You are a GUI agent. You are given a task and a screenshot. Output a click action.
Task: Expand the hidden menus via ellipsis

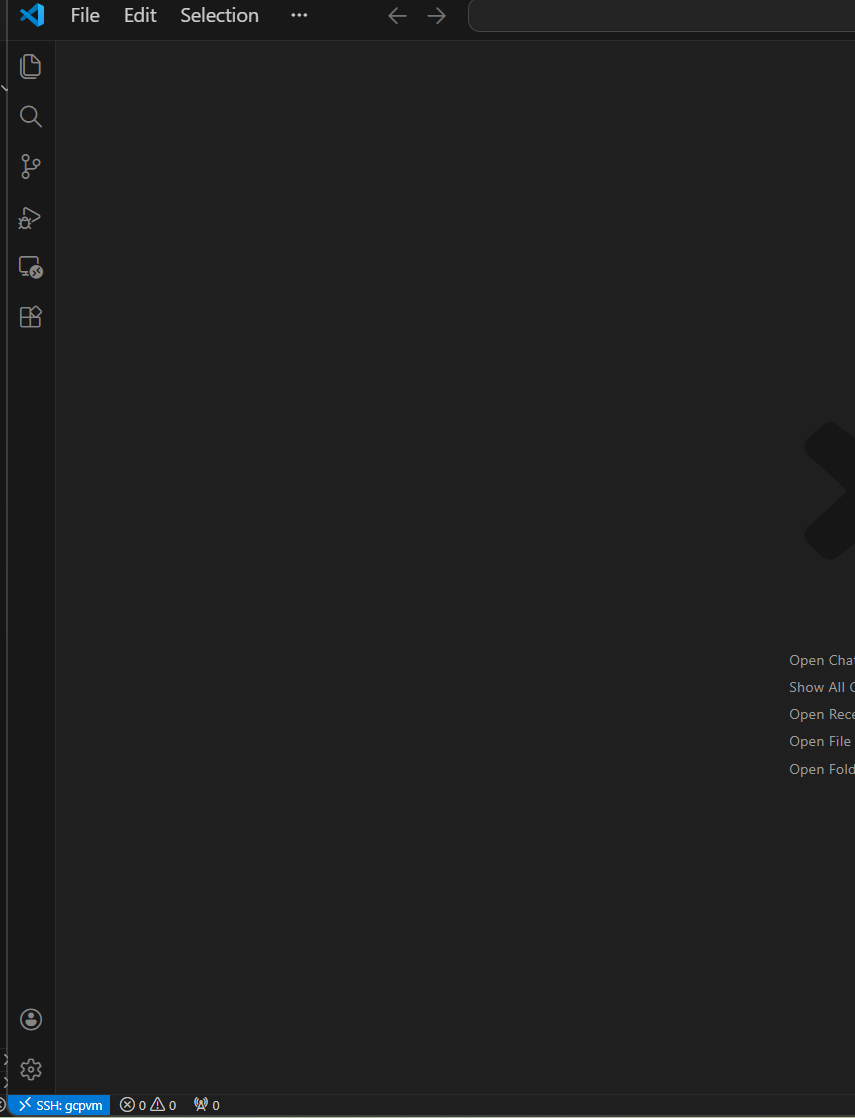point(299,15)
